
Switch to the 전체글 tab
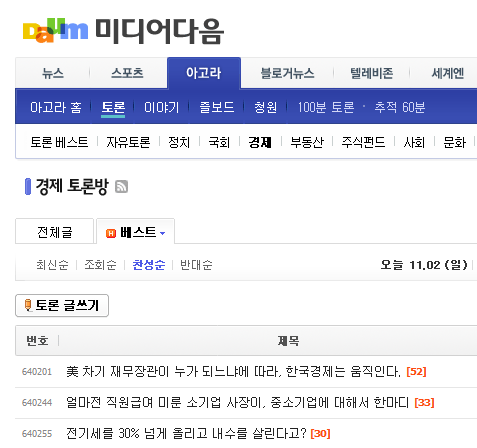pos(54,232)
